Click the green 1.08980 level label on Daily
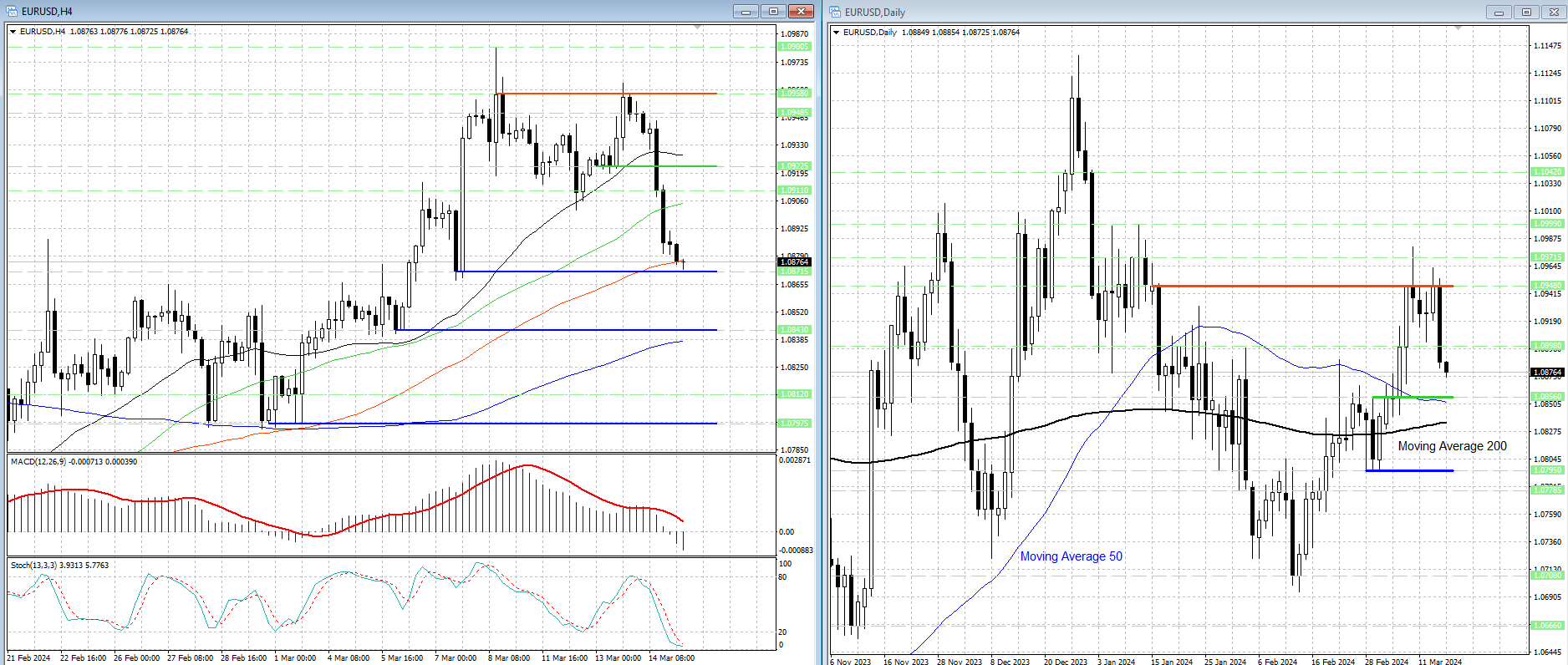The width and height of the screenshot is (1568, 665). (x=1547, y=346)
